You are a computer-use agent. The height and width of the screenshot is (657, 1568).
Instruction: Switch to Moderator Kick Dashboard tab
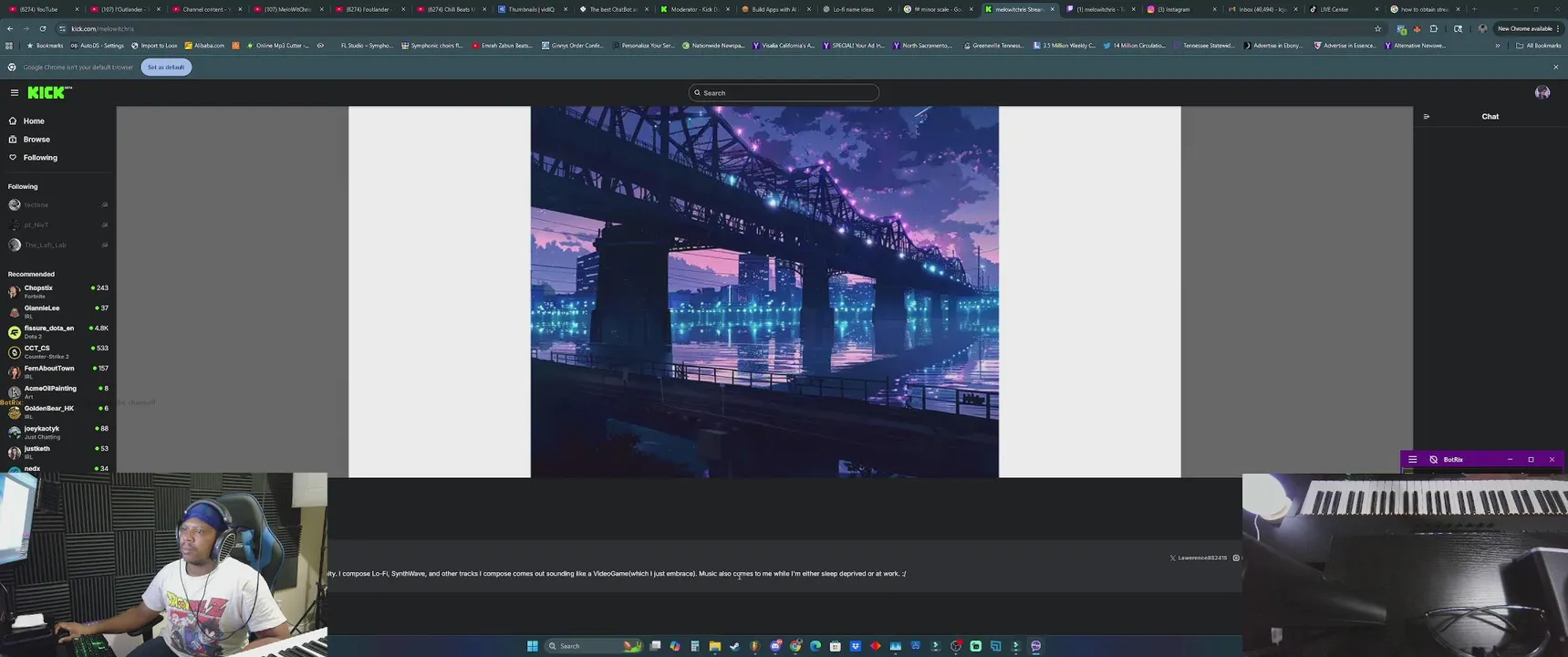click(695, 9)
